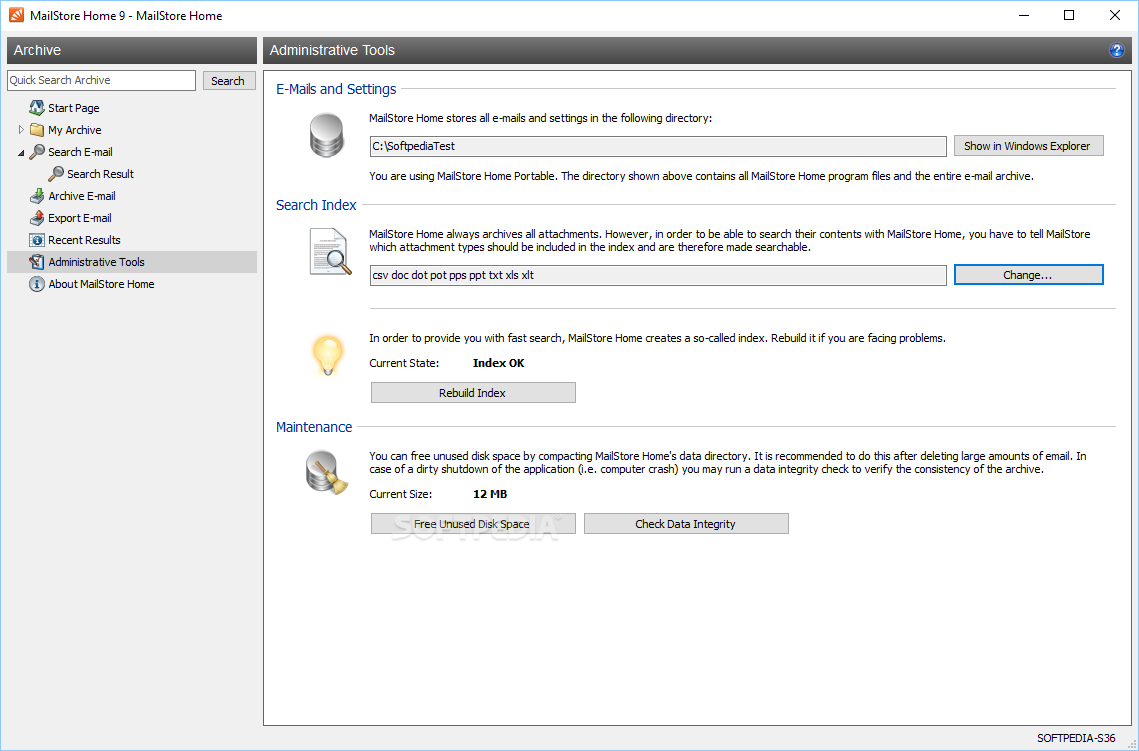This screenshot has height=751, width=1139.
Task: Click Check Data Integrity button
Action: tap(686, 524)
